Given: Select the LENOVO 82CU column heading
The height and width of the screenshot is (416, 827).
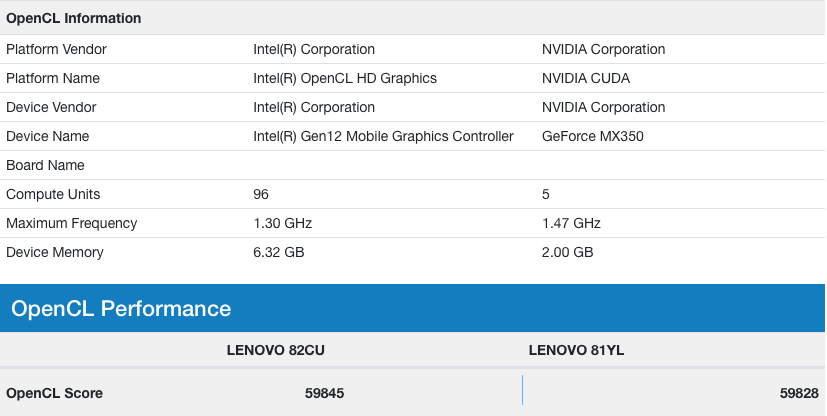Looking at the screenshot, I should click(x=276, y=349).
